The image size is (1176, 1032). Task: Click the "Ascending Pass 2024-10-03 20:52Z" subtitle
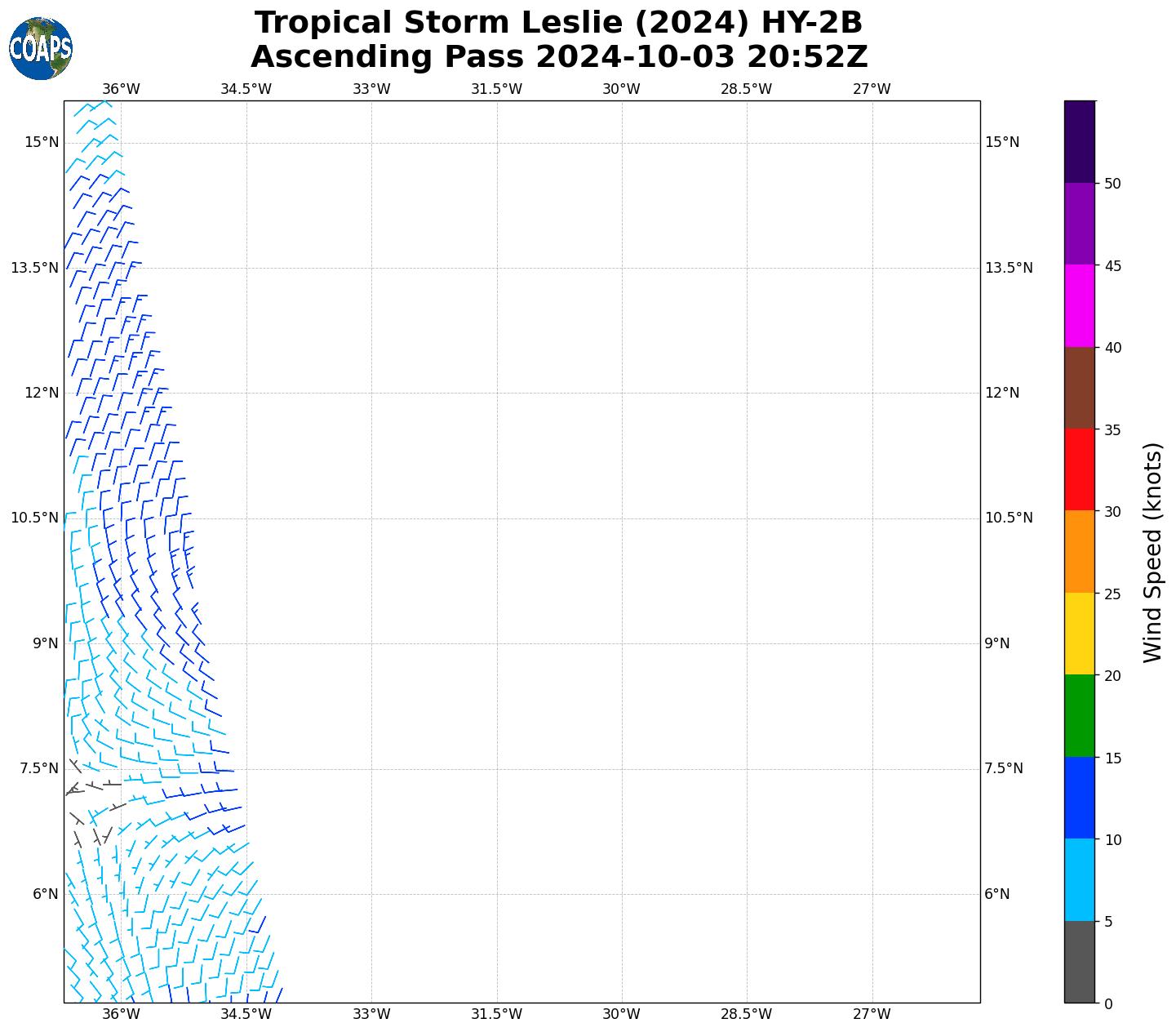pos(558,57)
